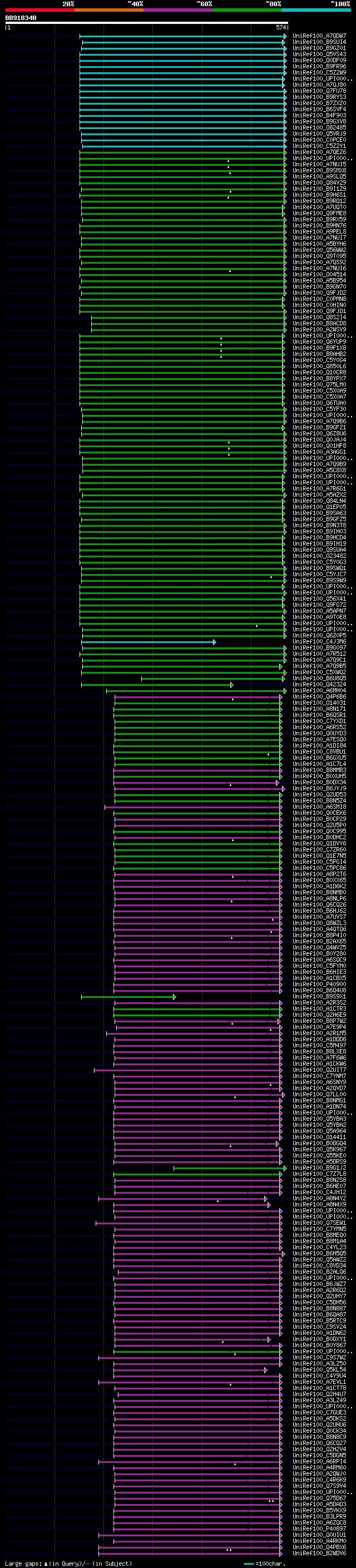
Task: Select hit UniRef100_Q5KL54
Action: 319,1369
